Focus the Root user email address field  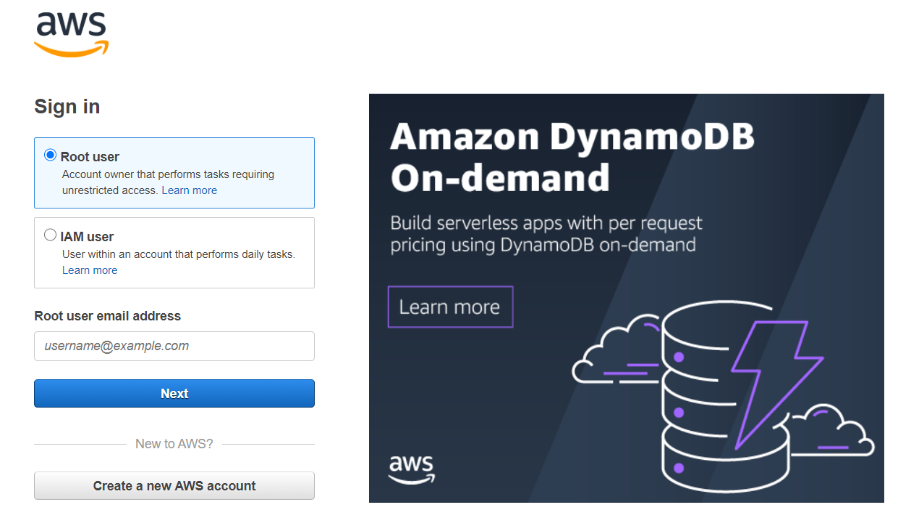coord(174,346)
